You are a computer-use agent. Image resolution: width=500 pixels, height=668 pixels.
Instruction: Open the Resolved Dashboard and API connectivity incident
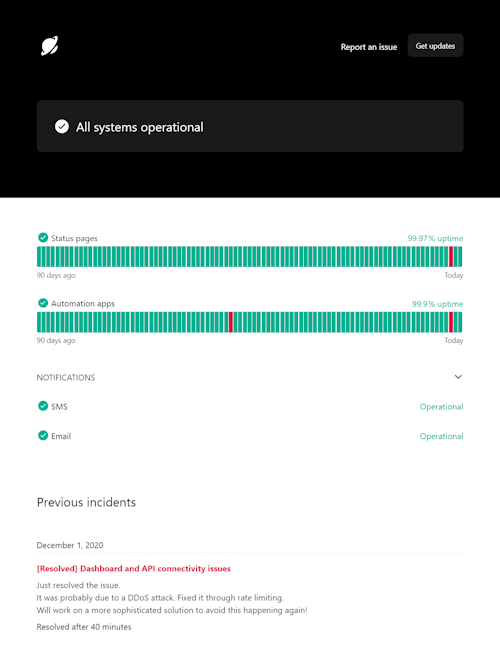coord(134,569)
